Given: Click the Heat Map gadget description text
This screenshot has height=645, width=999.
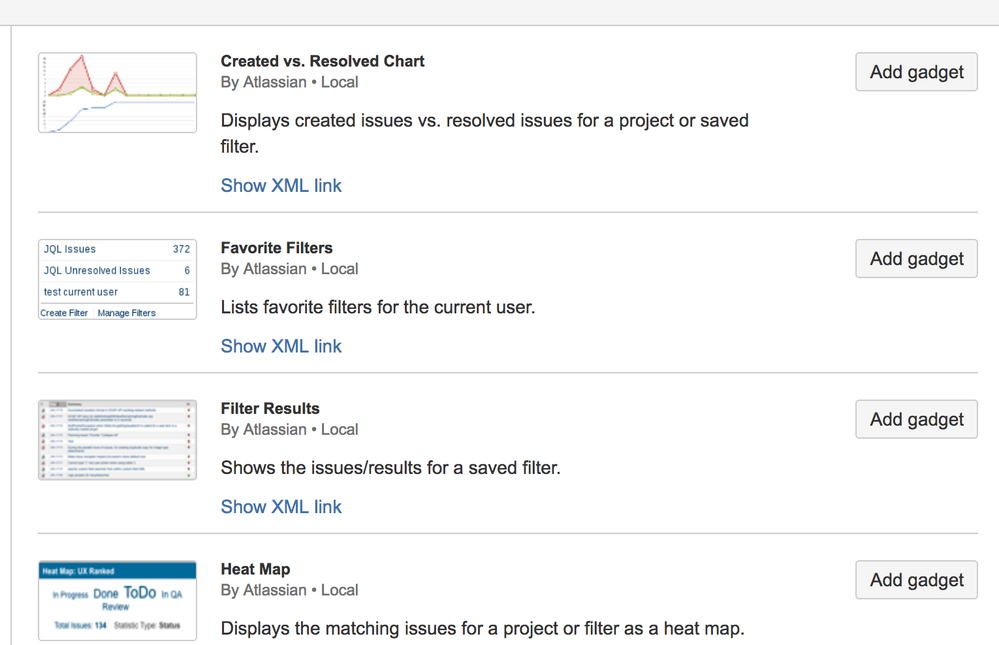Looking at the screenshot, I should pyautogui.click(x=482, y=629).
